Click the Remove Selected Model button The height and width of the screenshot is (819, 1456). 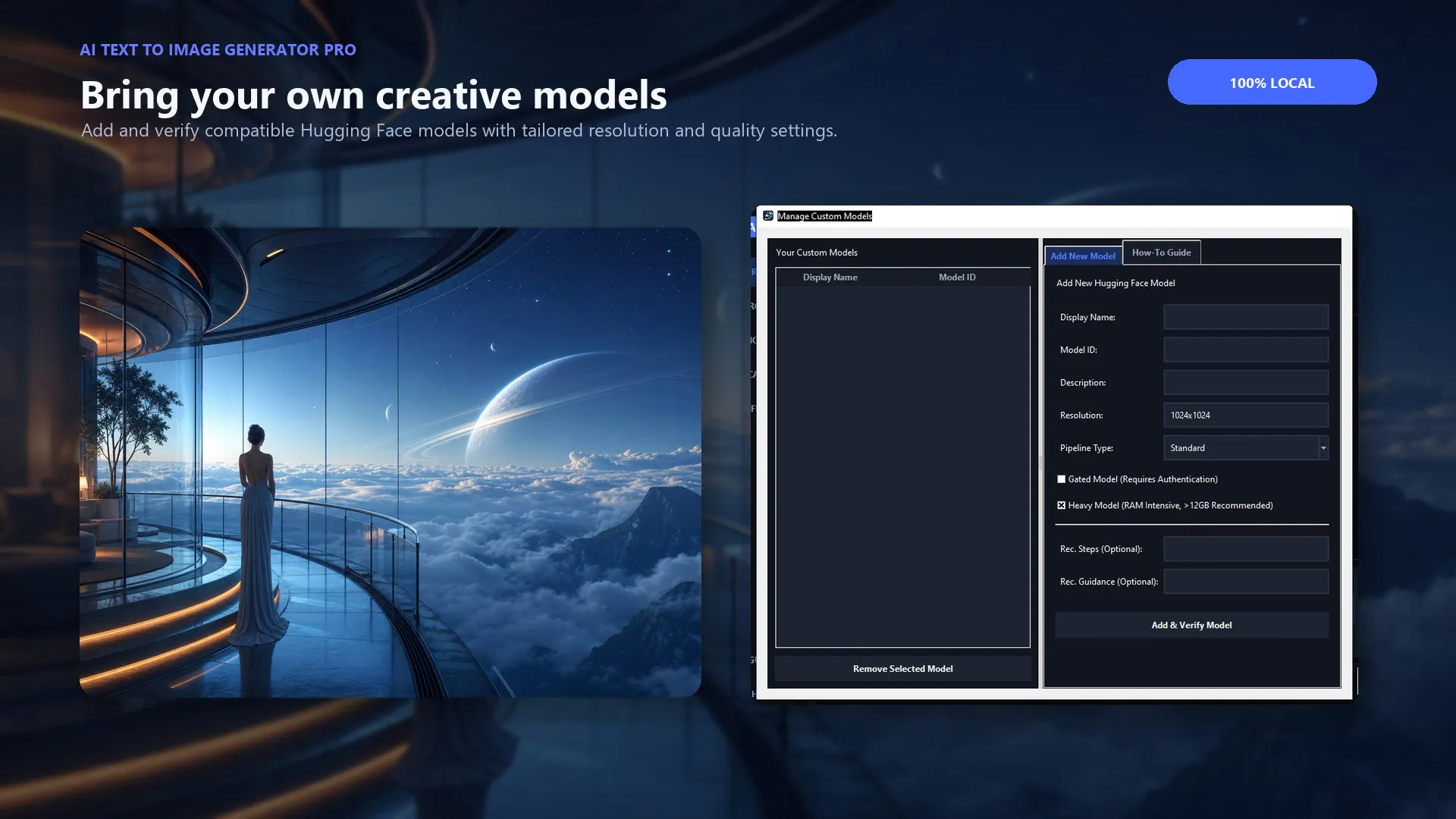click(x=902, y=669)
